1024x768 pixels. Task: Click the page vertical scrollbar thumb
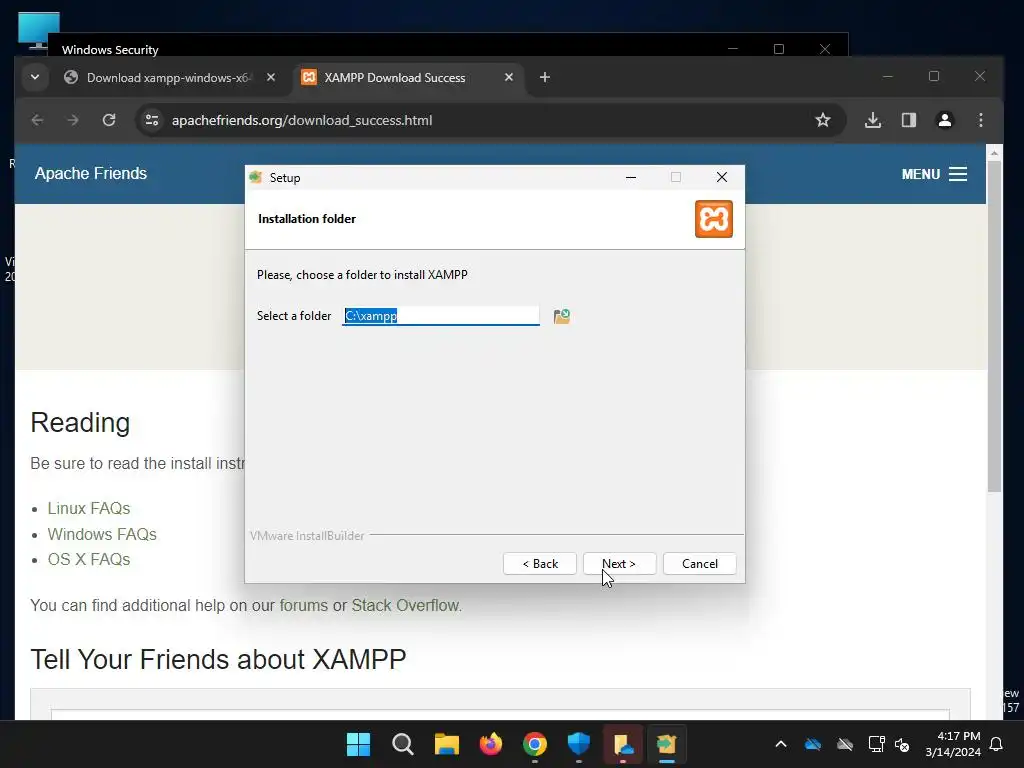[x=994, y=327]
